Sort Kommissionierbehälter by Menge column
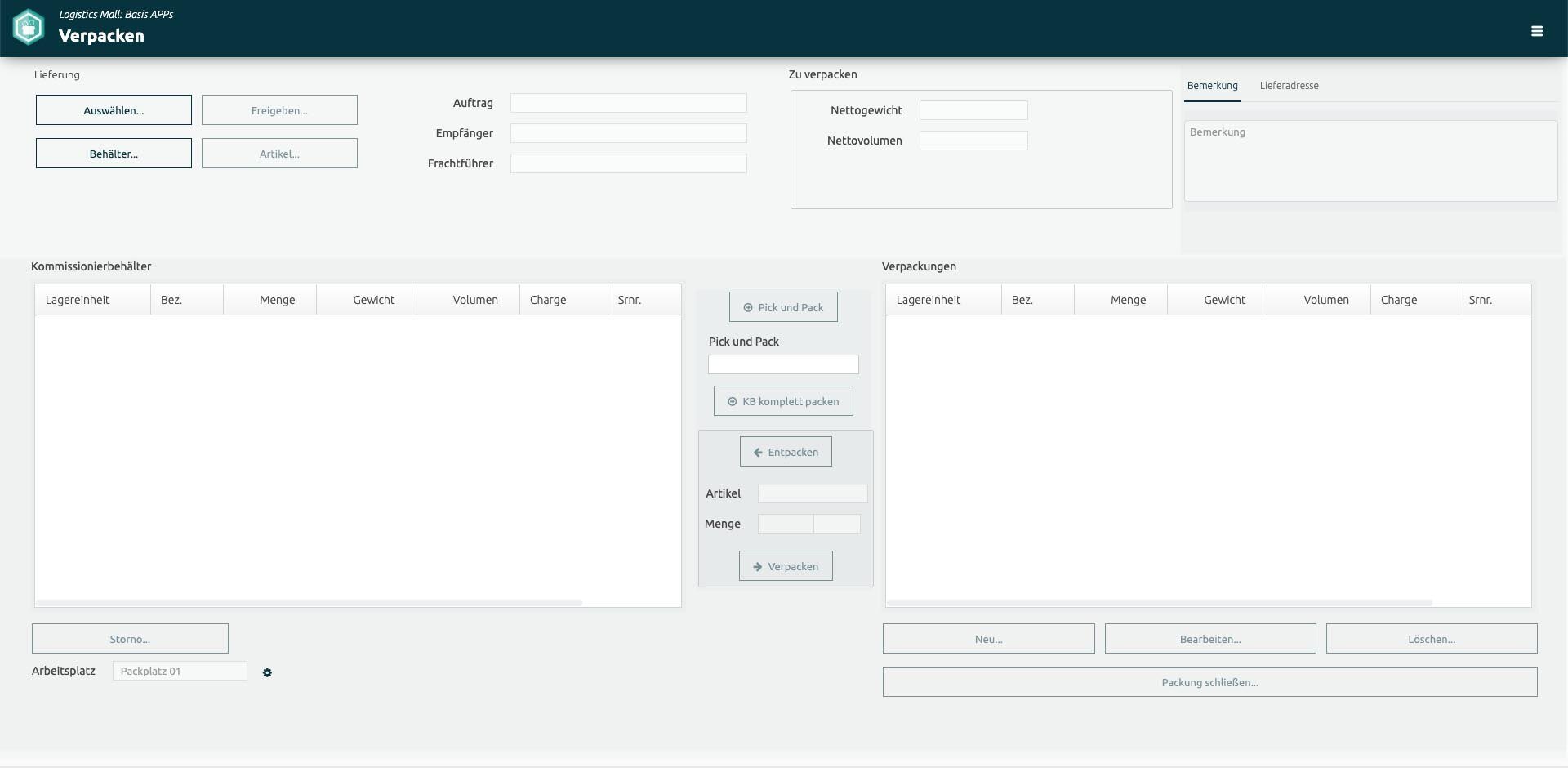Viewport: 1568px width, 768px height. (x=269, y=300)
